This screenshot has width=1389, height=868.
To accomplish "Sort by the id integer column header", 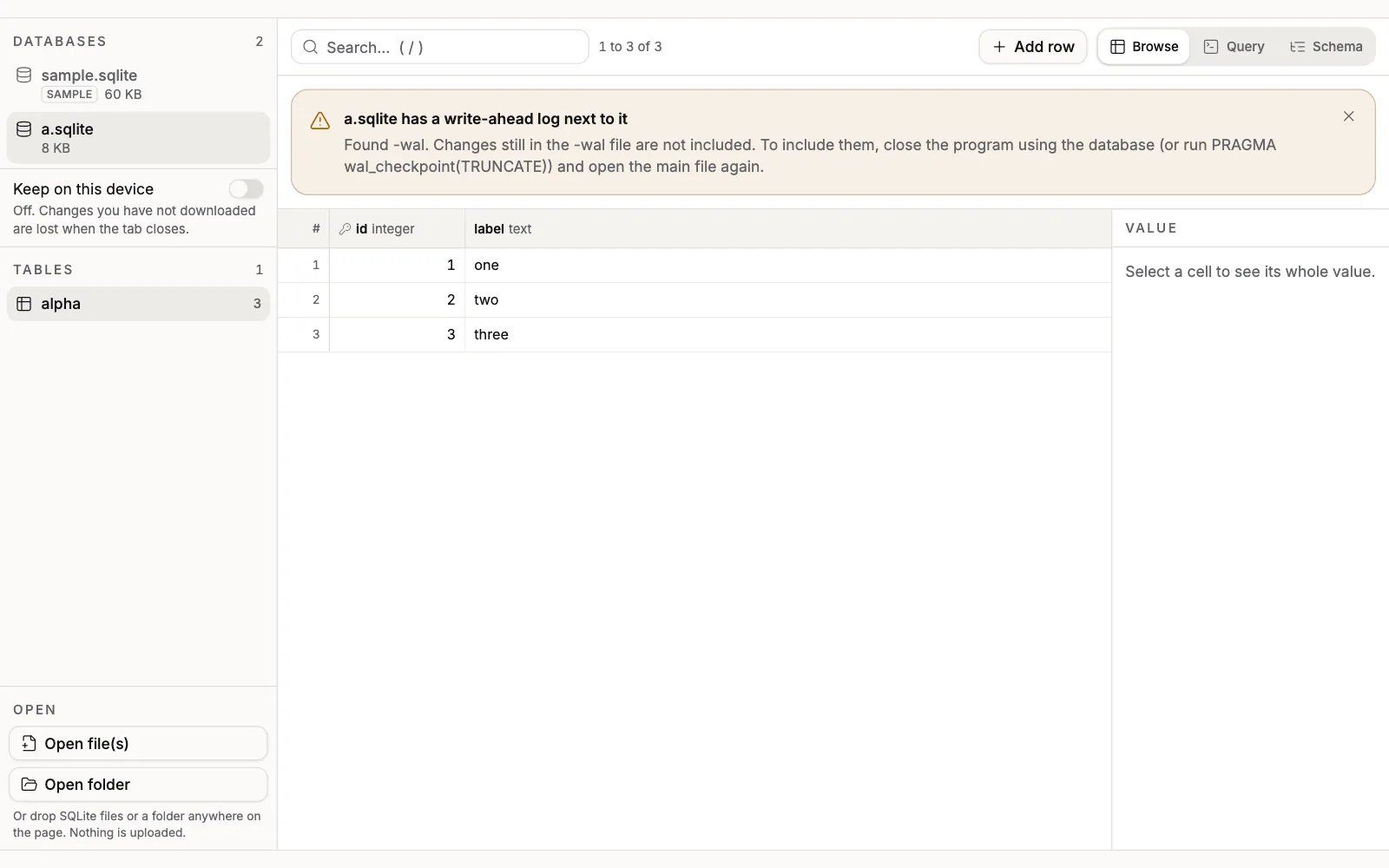I will point(398,229).
